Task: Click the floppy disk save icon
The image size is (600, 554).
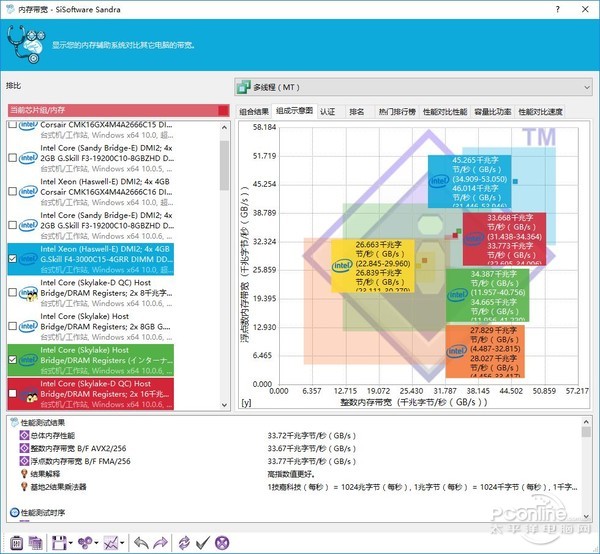Action: pyautogui.click(x=59, y=543)
